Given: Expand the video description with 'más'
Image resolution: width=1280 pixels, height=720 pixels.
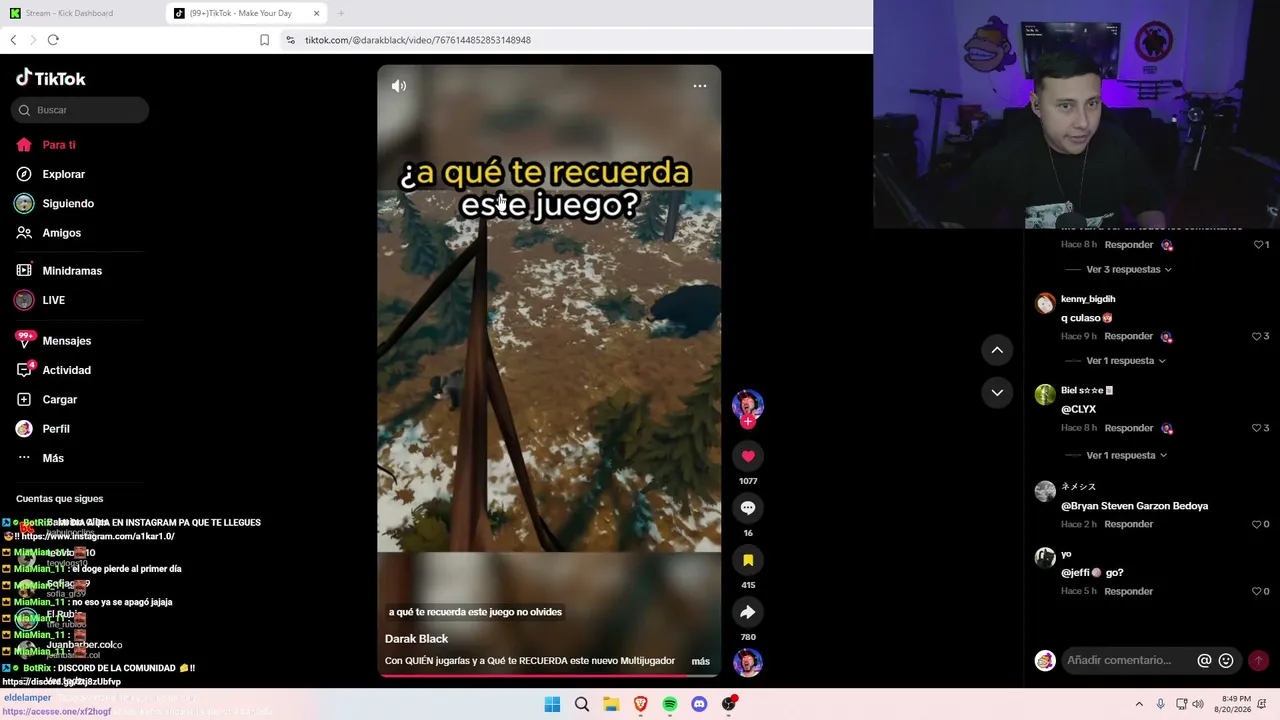Looking at the screenshot, I should point(700,661).
